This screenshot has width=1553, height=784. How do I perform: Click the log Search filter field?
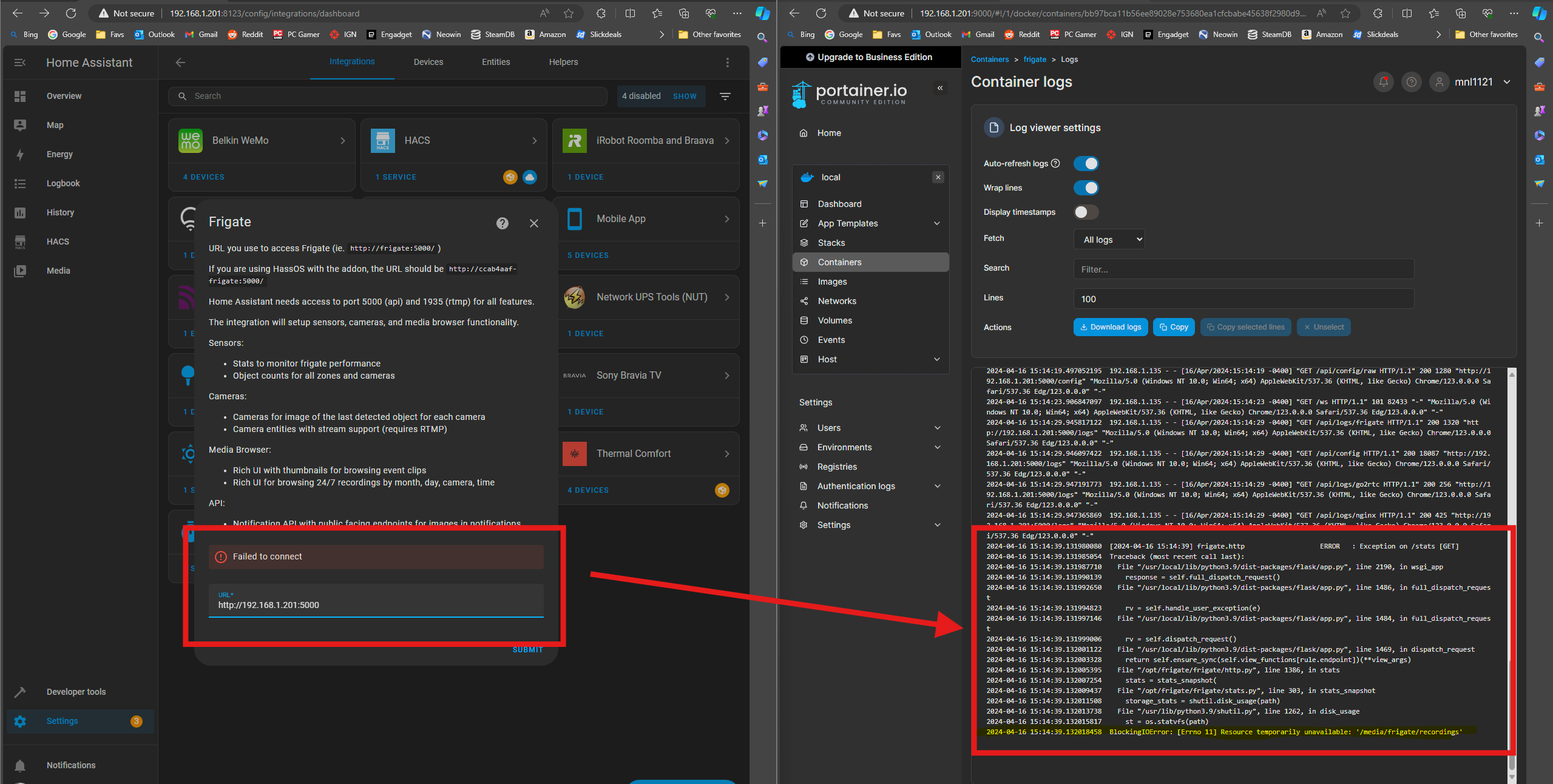click(1243, 269)
